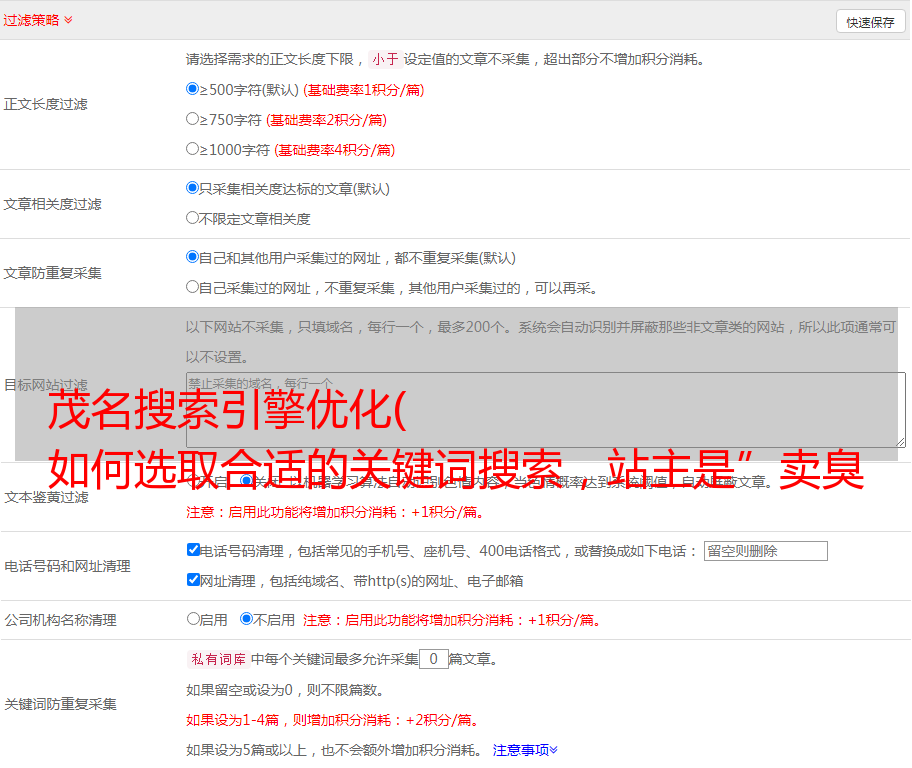Click the 快速保存 button
Screen dimensions: 912x768
[x=870, y=22]
